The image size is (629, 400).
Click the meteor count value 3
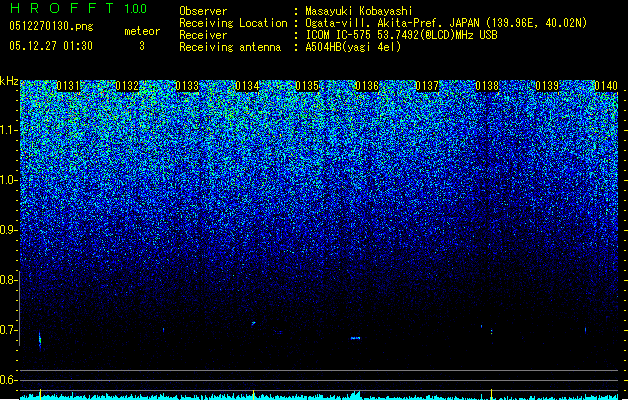tap(142, 46)
